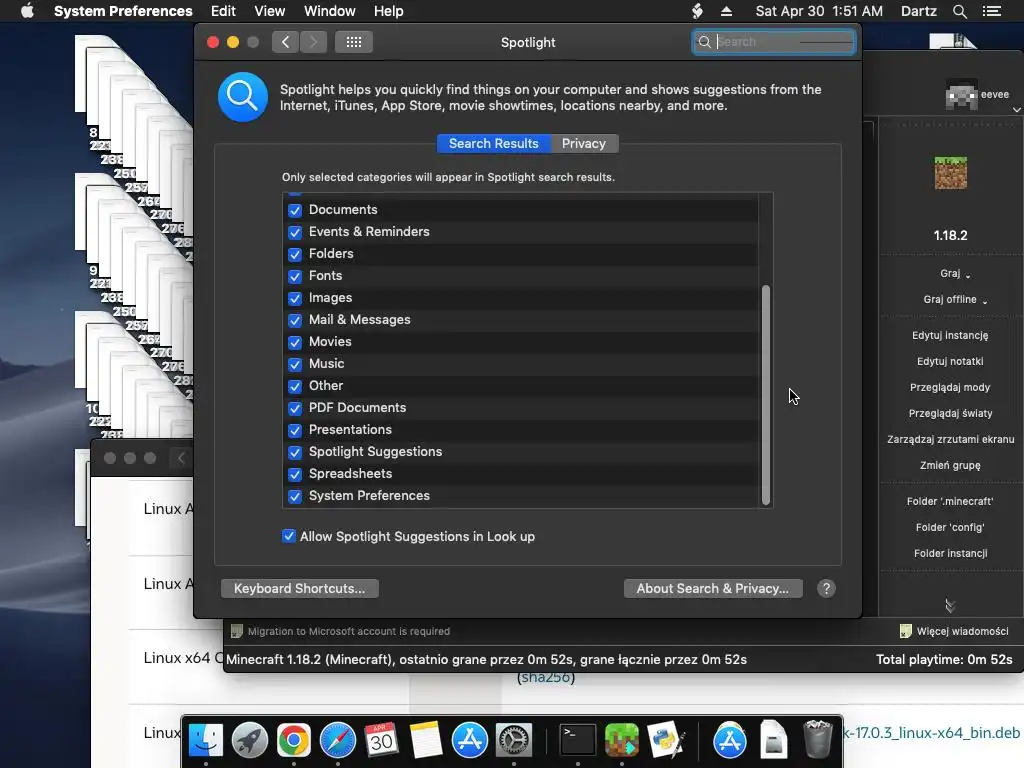Go forward in System Preferences
This screenshot has height=768, width=1024.
313,42
